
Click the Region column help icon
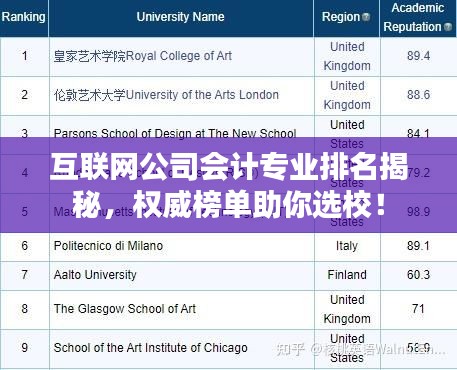[x=366, y=17]
